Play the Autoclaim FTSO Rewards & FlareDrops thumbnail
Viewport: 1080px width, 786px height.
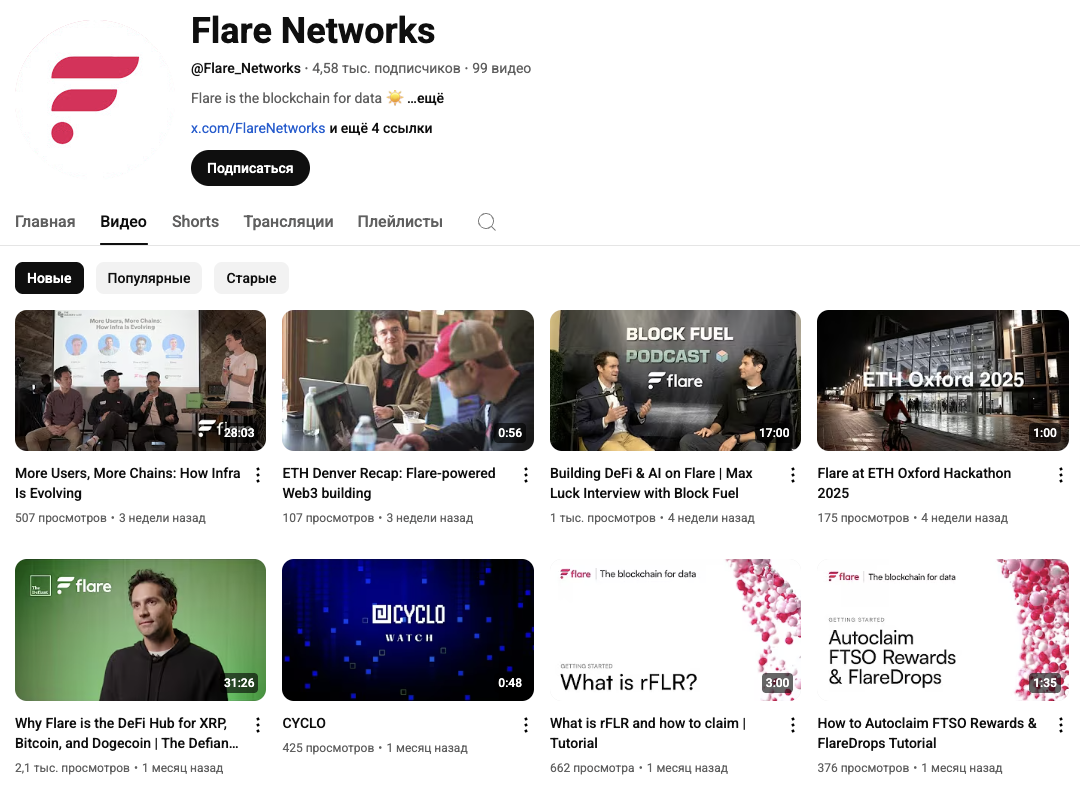click(x=943, y=630)
